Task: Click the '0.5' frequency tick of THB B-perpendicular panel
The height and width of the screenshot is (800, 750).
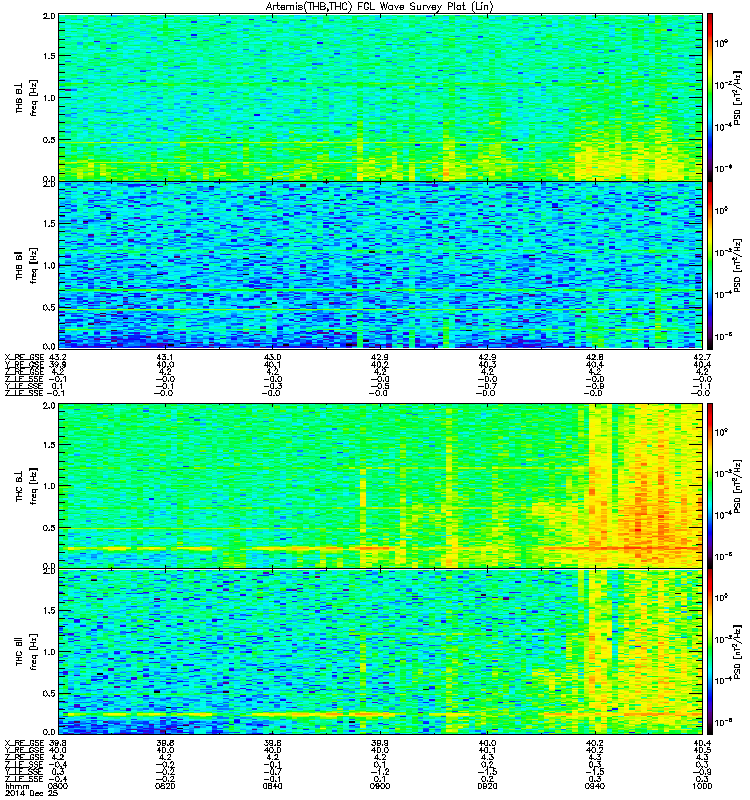Action: click(49, 140)
